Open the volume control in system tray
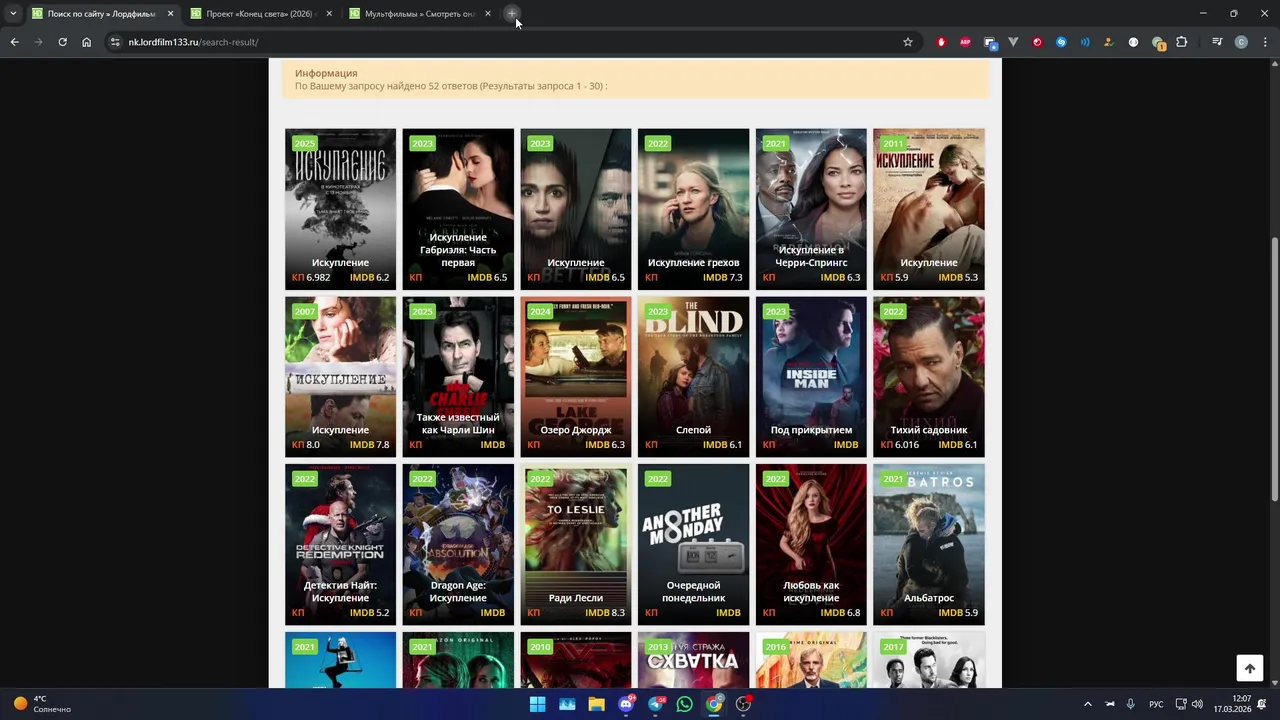1280x720 pixels. point(1199,704)
